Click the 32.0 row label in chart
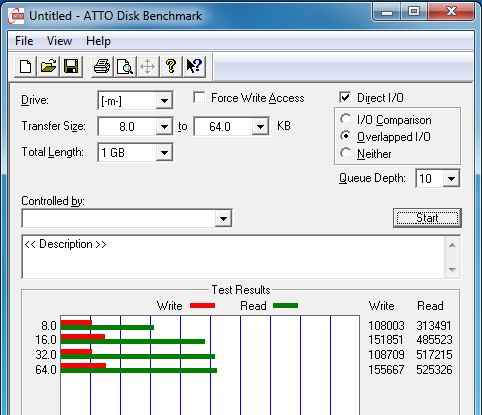The height and width of the screenshot is (415, 482). coord(46,355)
